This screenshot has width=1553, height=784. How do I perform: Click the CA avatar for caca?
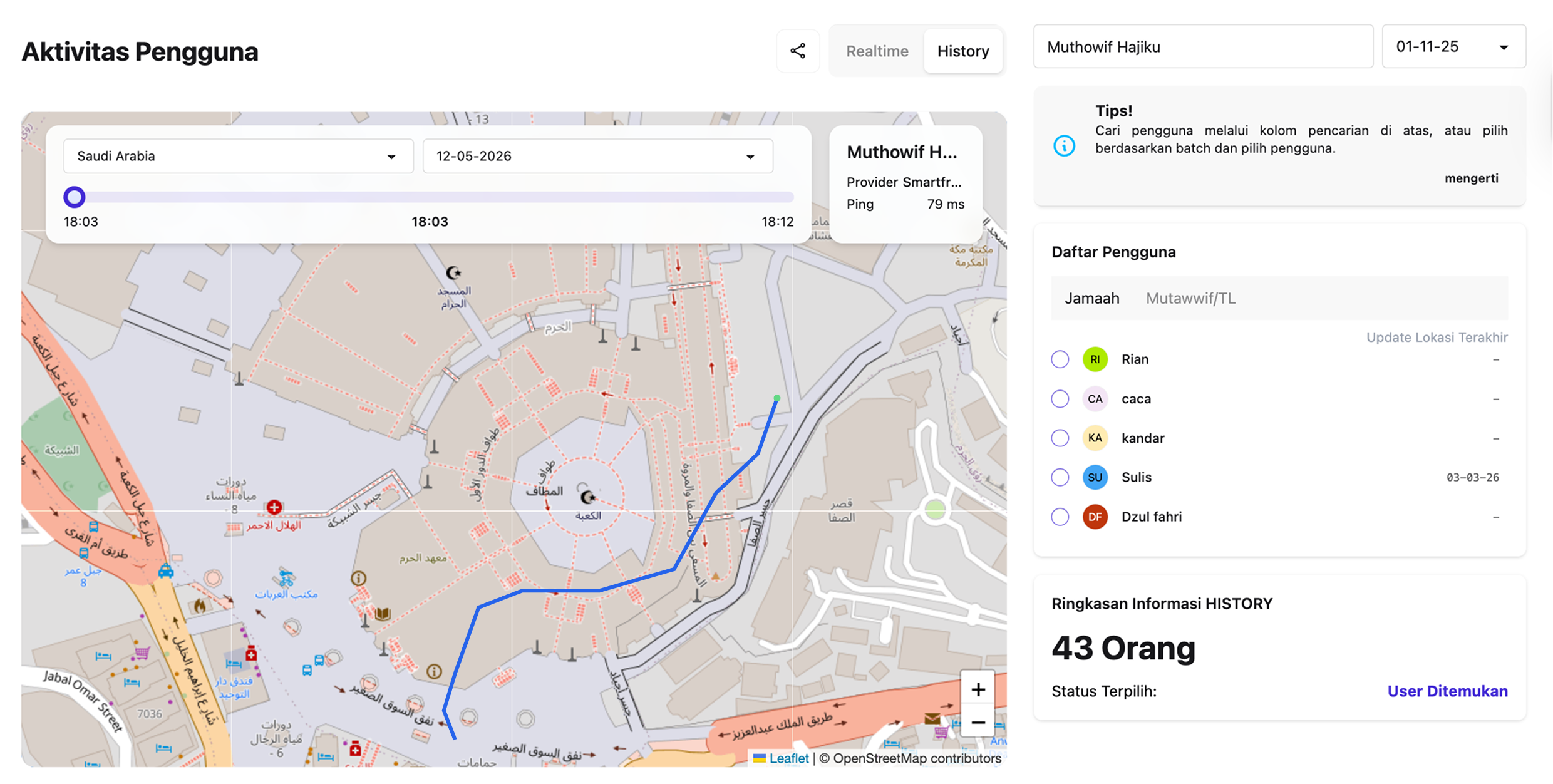click(1095, 399)
